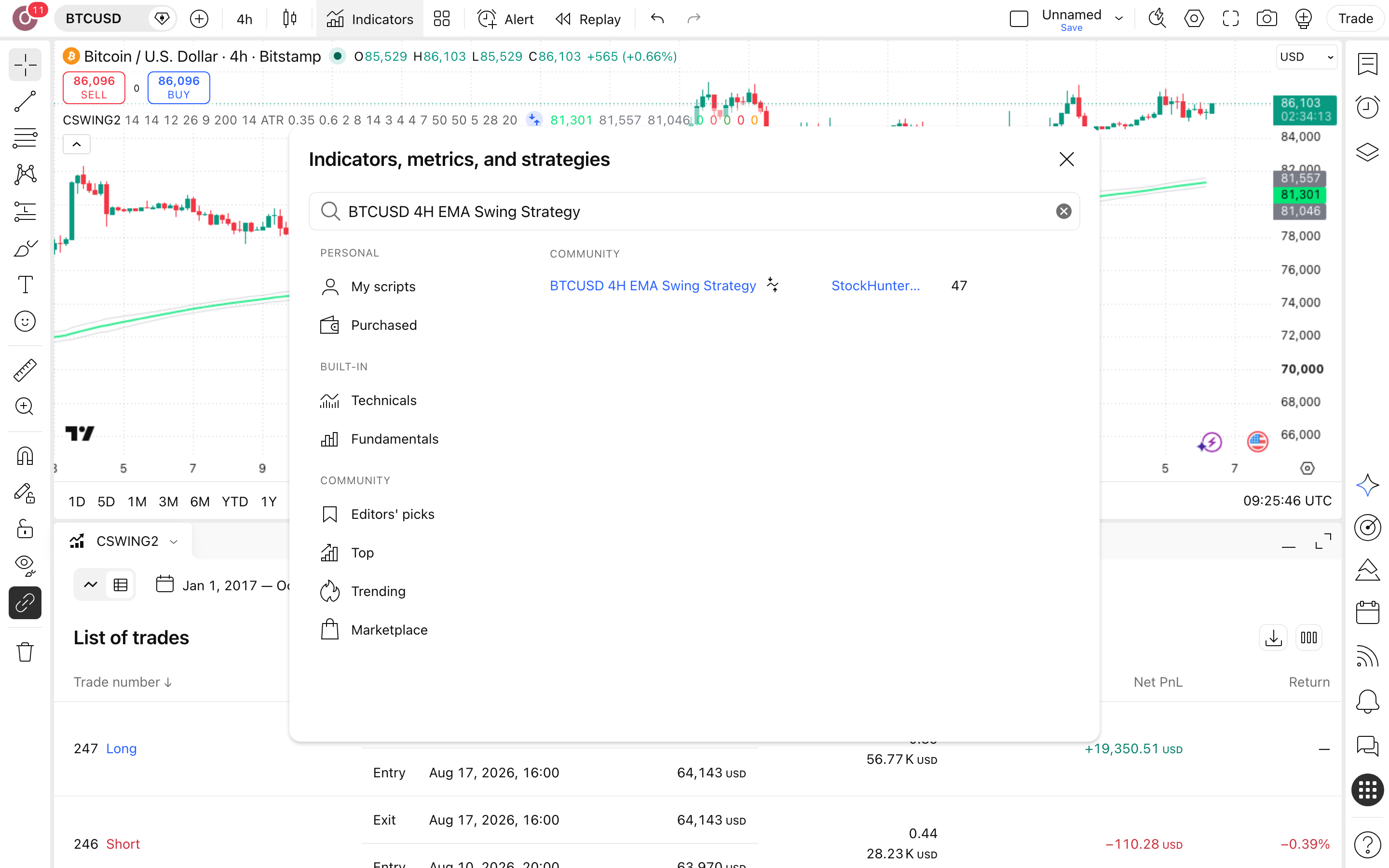
Task: Open the Technicals category
Action: point(383,400)
